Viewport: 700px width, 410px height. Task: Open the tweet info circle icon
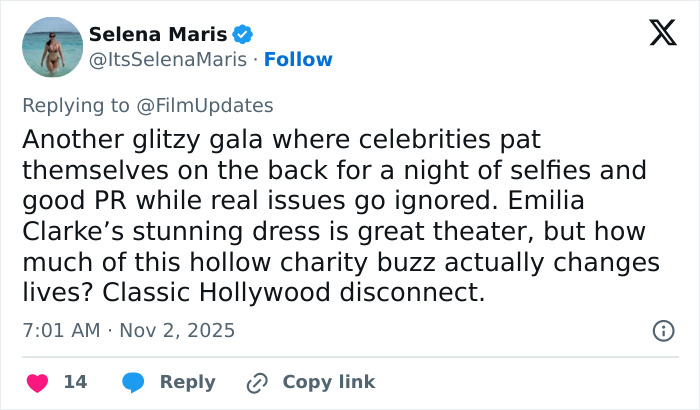[662, 330]
